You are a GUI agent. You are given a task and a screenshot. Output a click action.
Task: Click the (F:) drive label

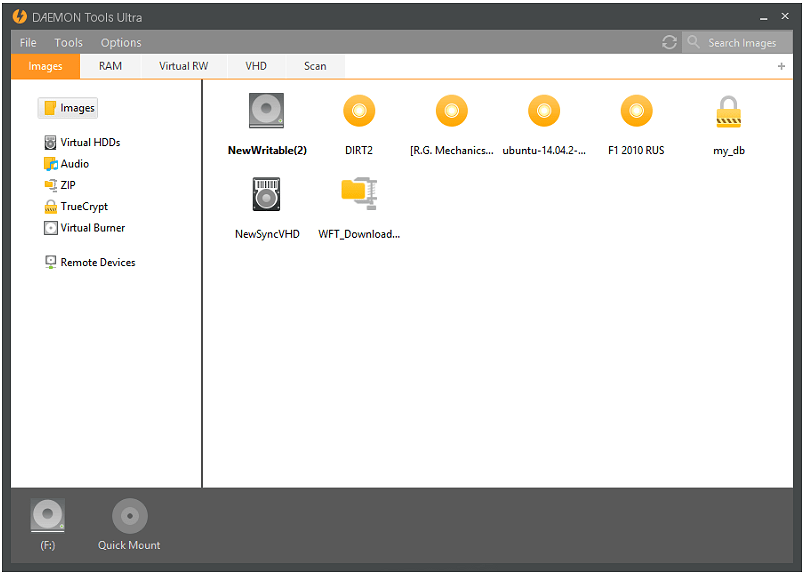click(x=47, y=545)
